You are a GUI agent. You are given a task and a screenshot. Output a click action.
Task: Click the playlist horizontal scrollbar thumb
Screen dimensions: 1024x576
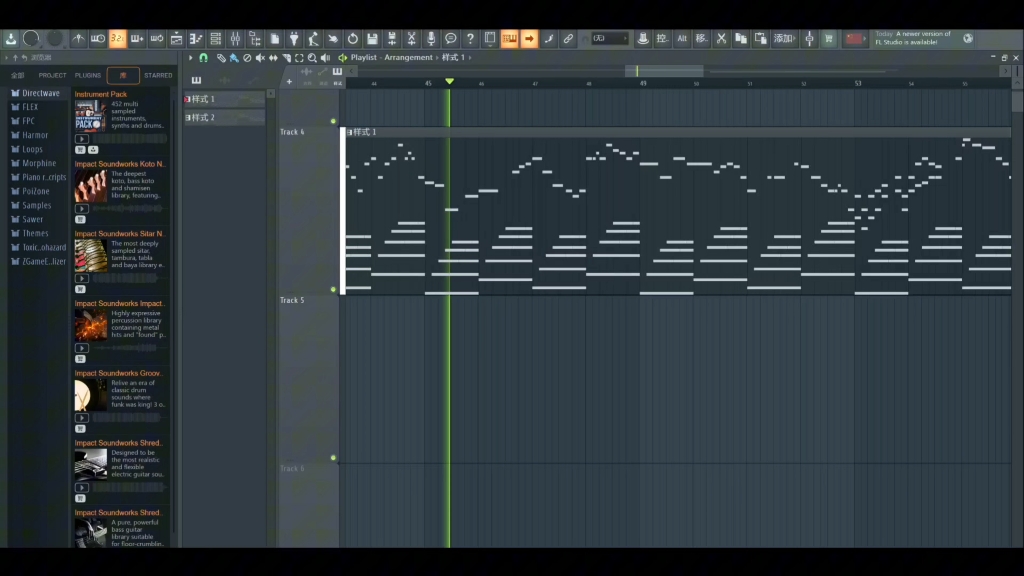[x=664, y=71]
